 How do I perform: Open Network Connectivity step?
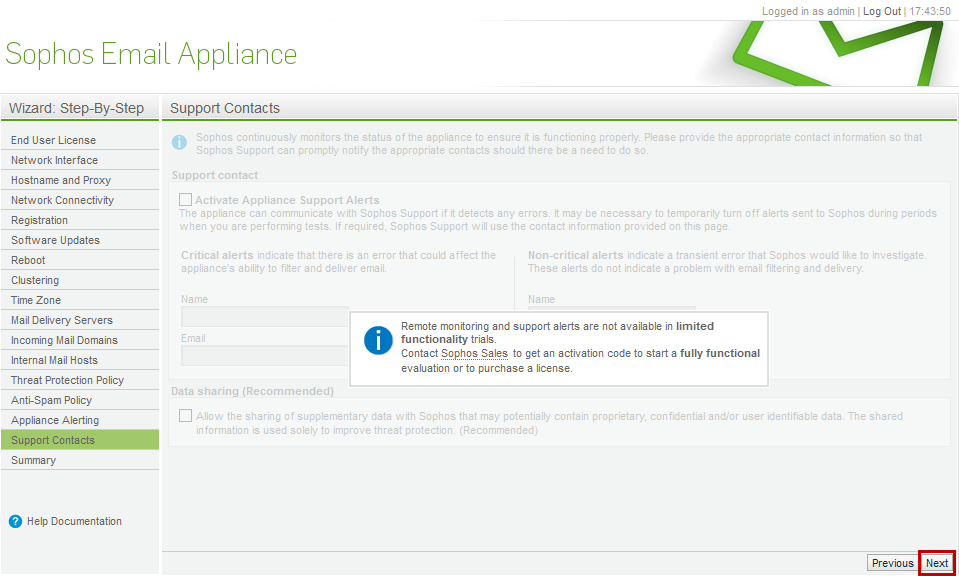80,200
